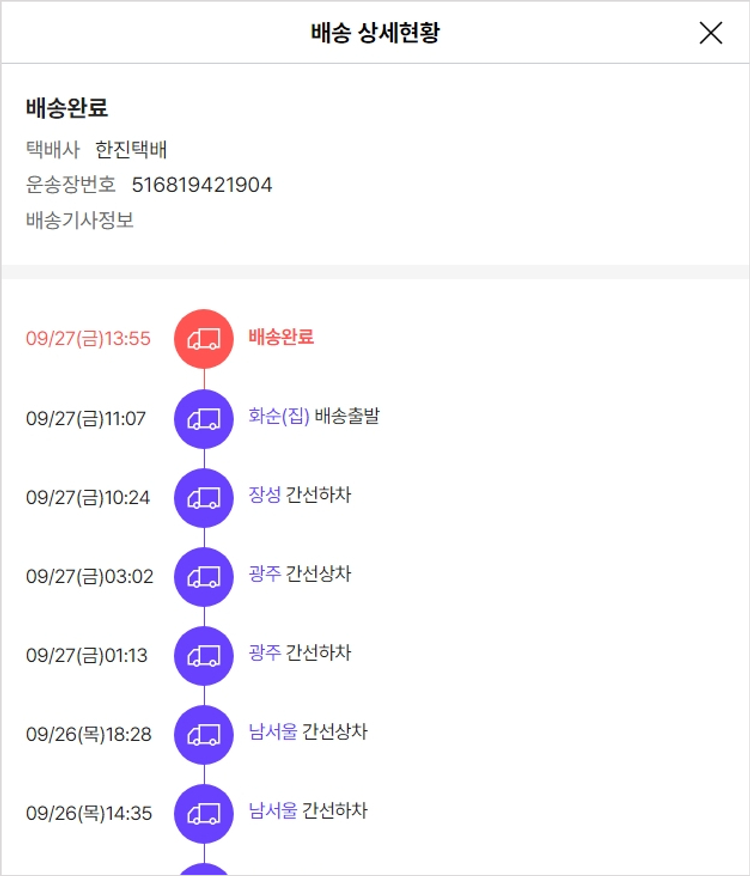Click the truck icon for 광주 간선하차
This screenshot has height=876, width=750.
coord(204,655)
